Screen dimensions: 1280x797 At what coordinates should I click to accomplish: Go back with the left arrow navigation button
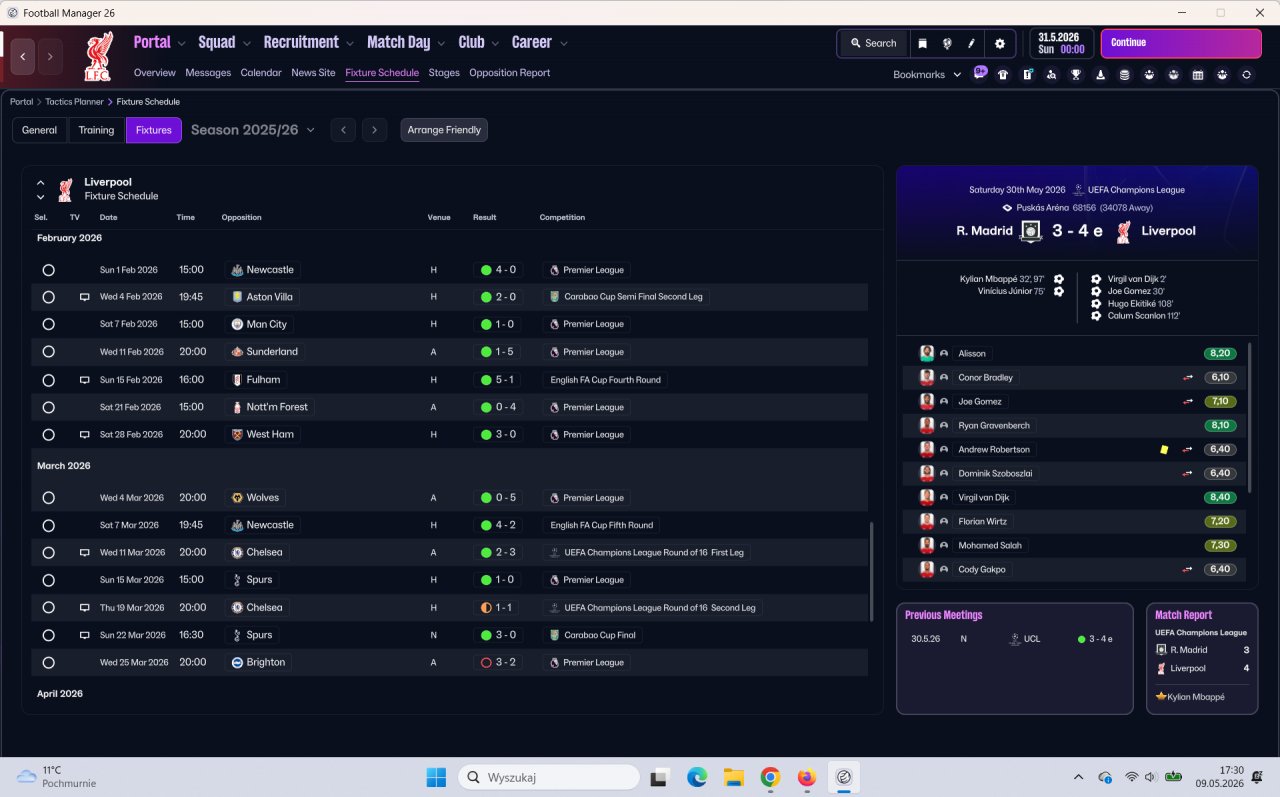pyautogui.click(x=23, y=56)
